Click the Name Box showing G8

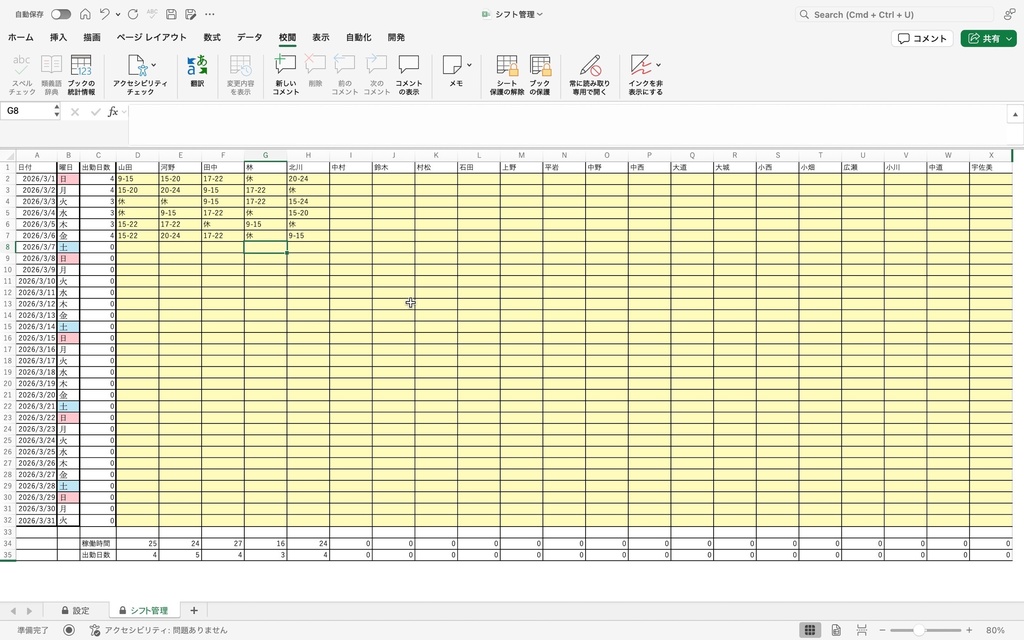tap(26, 111)
